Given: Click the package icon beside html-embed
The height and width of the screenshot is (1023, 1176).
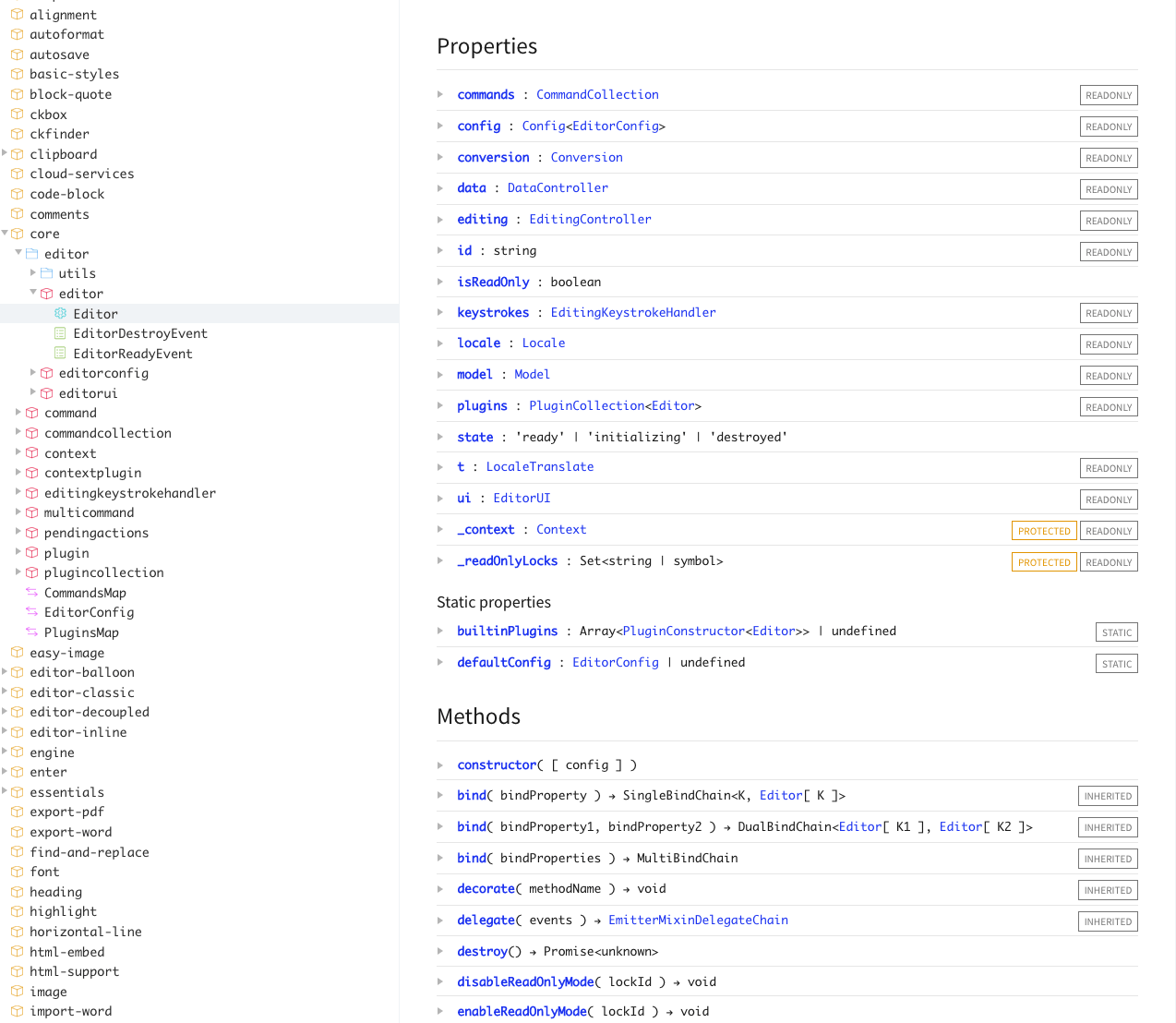Looking at the screenshot, I should pyautogui.click(x=17, y=952).
